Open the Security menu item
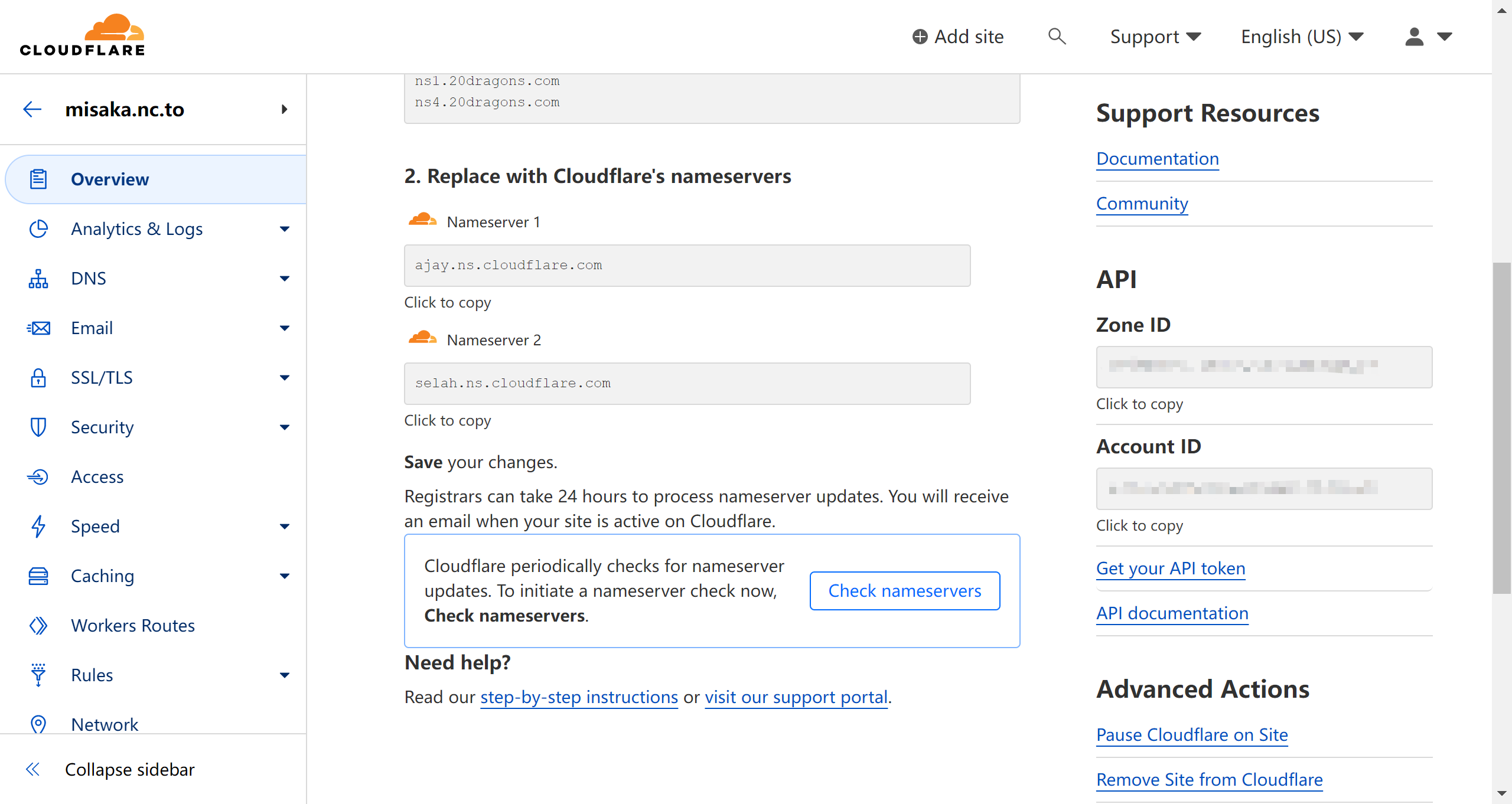The image size is (1512, 804). [x=102, y=427]
